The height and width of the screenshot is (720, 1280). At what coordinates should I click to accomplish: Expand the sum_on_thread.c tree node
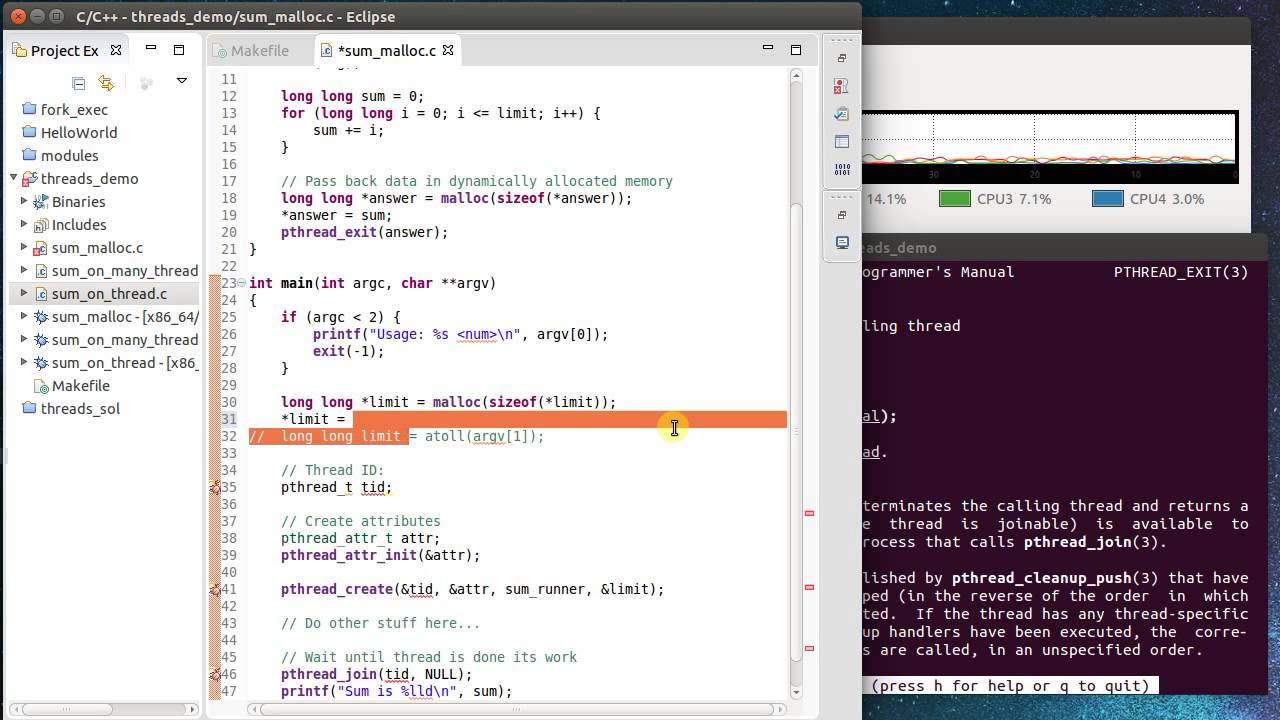(25, 293)
